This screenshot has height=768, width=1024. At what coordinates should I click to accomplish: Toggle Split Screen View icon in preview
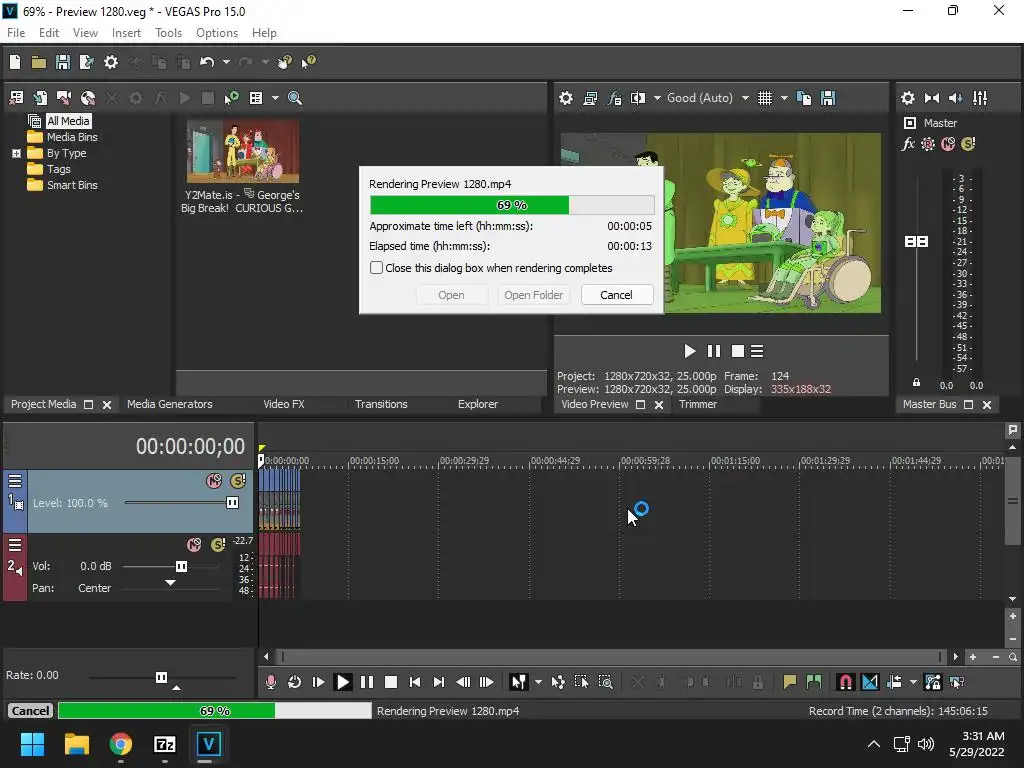click(x=637, y=99)
